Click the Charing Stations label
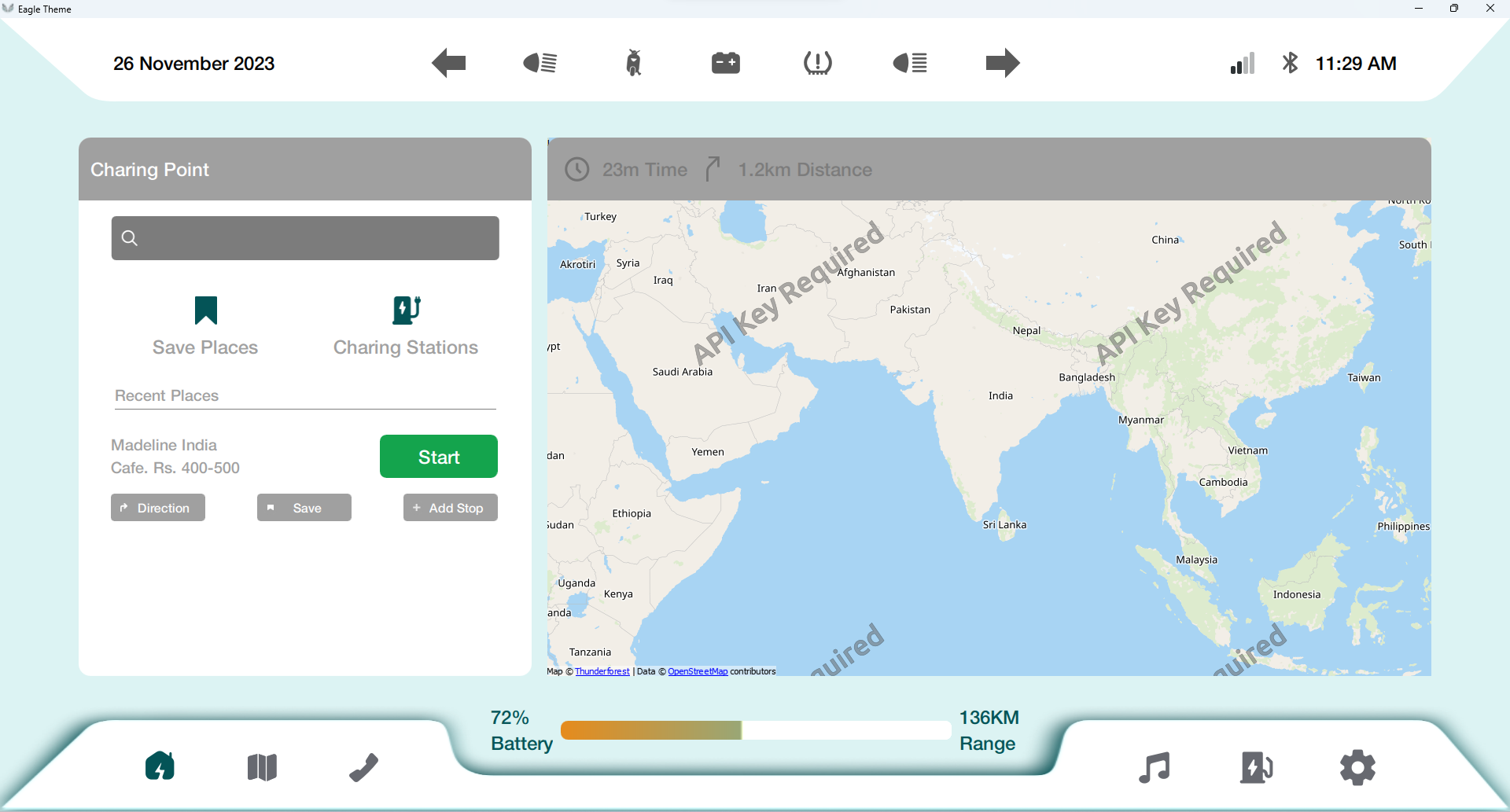The height and width of the screenshot is (812, 1510). [406, 347]
